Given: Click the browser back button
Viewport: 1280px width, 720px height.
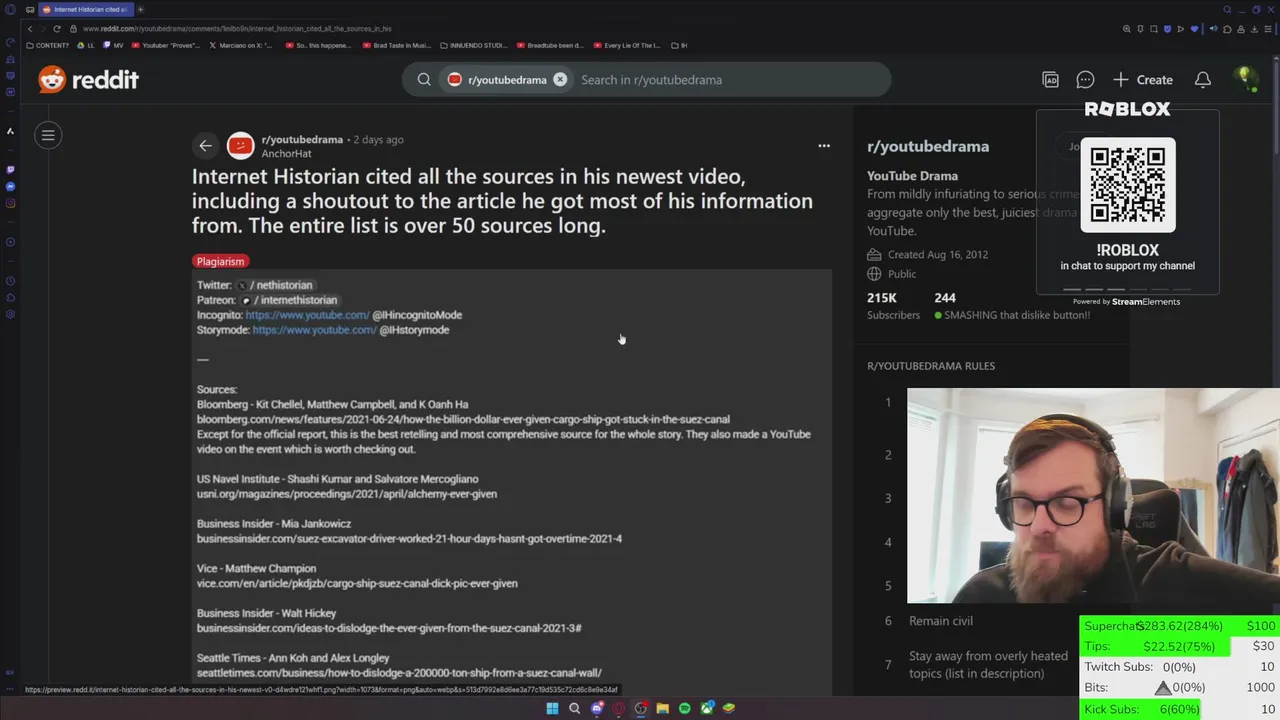Looking at the screenshot, I should pyautogui.click(x=30, y=28).
